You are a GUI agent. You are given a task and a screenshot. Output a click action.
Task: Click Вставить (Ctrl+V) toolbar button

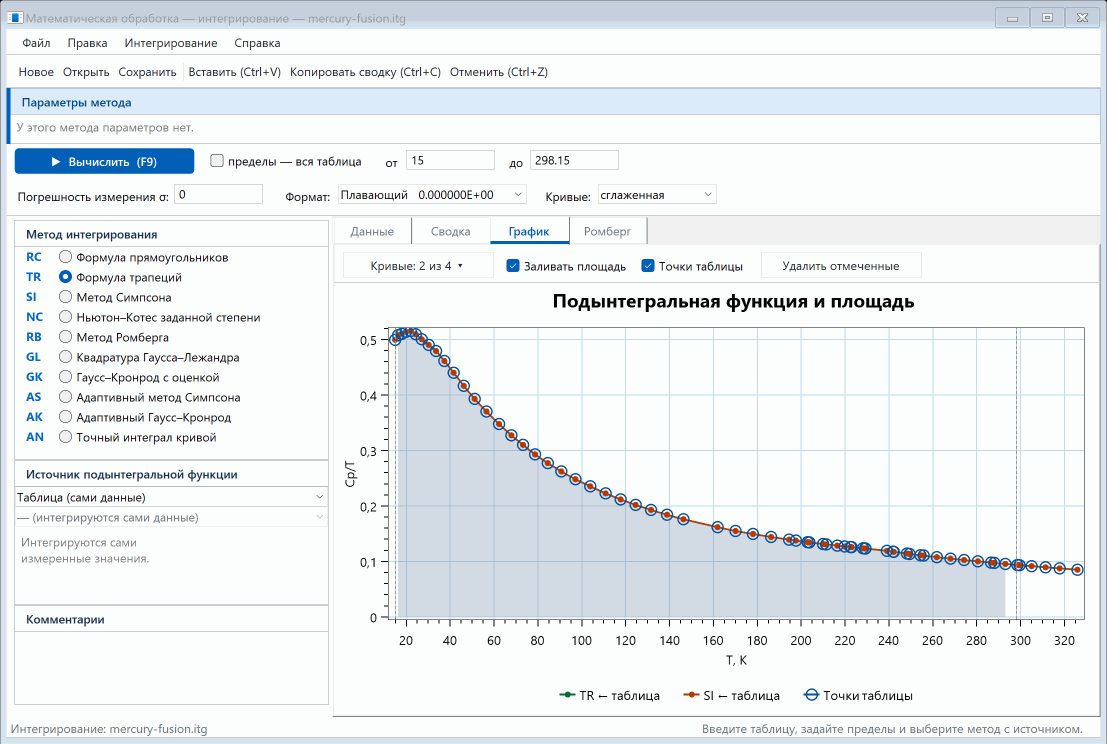click(234, 72)
